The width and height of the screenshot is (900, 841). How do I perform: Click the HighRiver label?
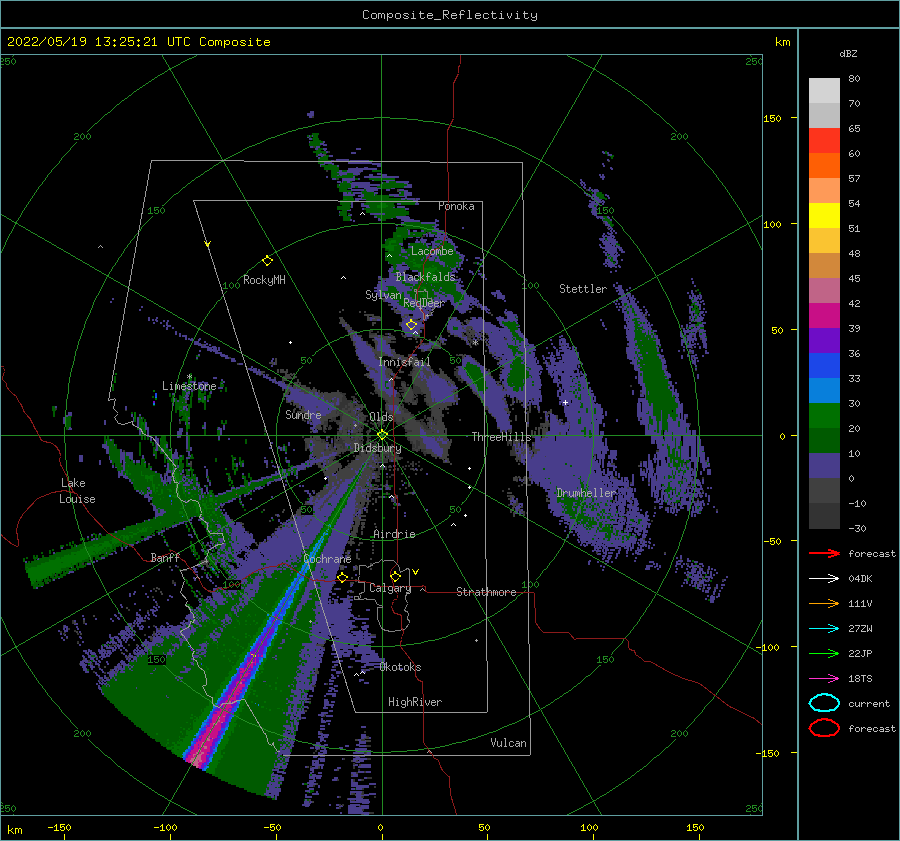(415, 702)
